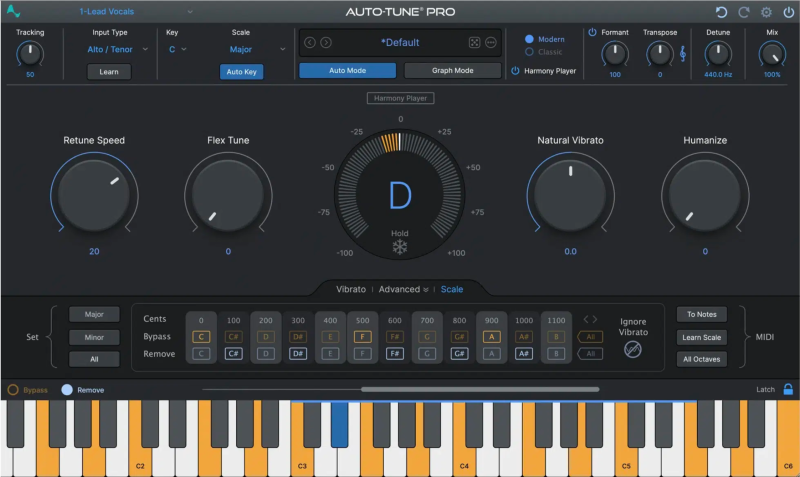Click the Remove All tag
This screenshot has height=477, width=800.
tap(590, 354)
